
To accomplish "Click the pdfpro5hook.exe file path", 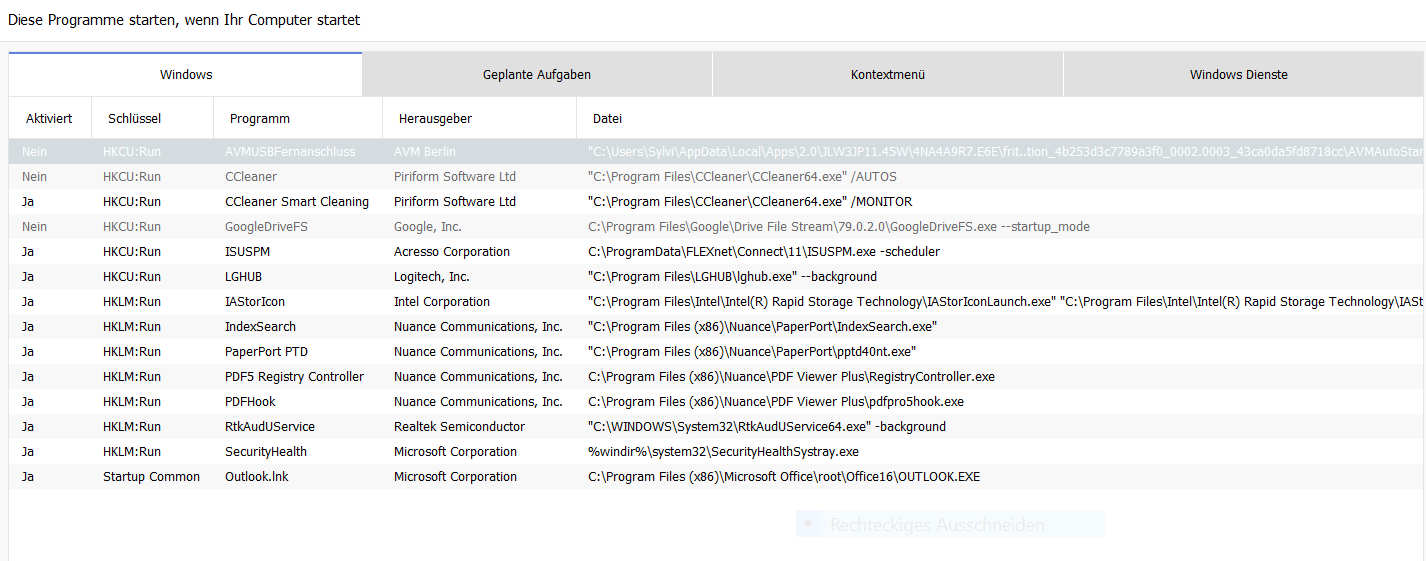I will point(776,402).
